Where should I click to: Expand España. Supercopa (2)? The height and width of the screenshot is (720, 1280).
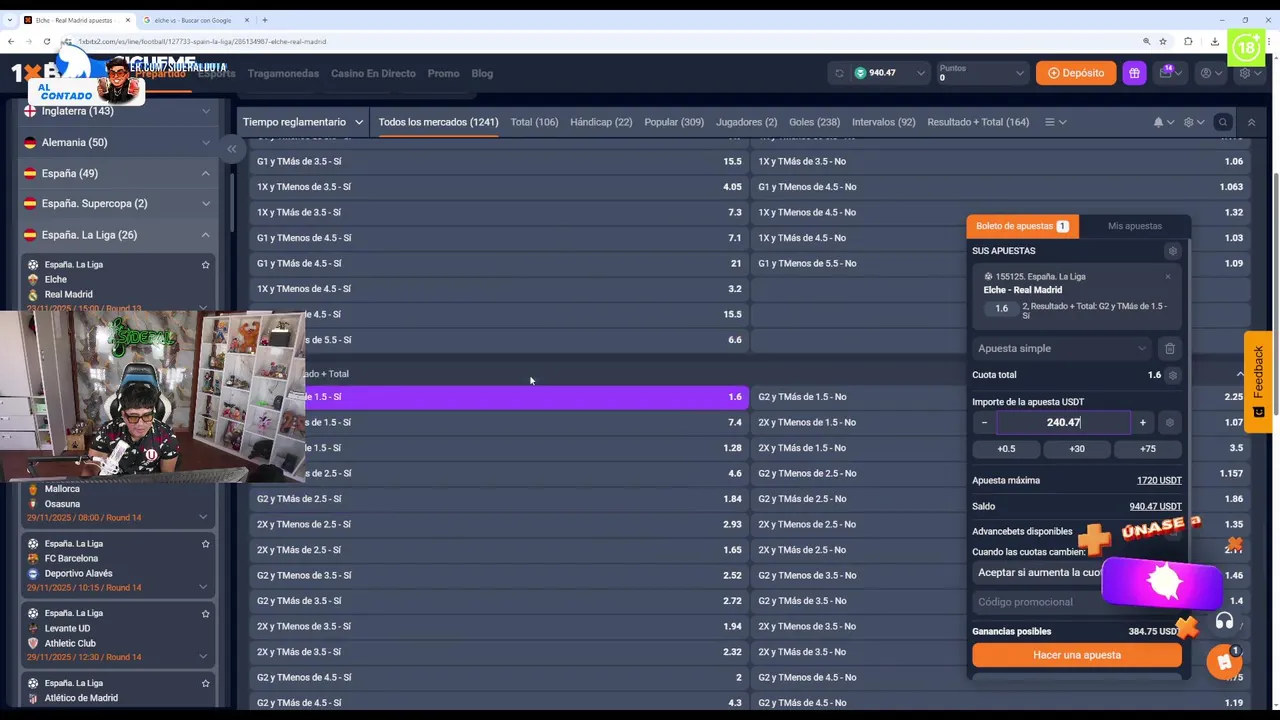117,203
